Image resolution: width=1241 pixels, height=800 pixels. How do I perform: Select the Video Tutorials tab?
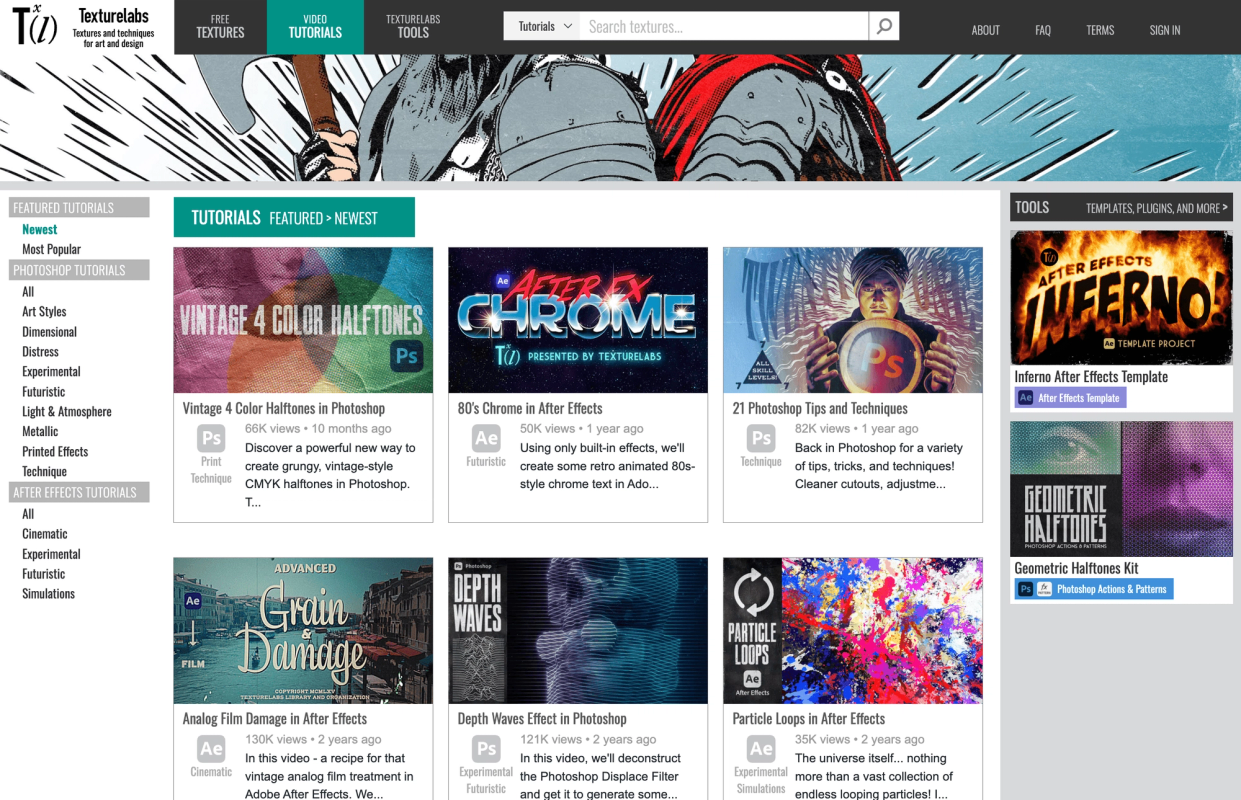[315, 27]
